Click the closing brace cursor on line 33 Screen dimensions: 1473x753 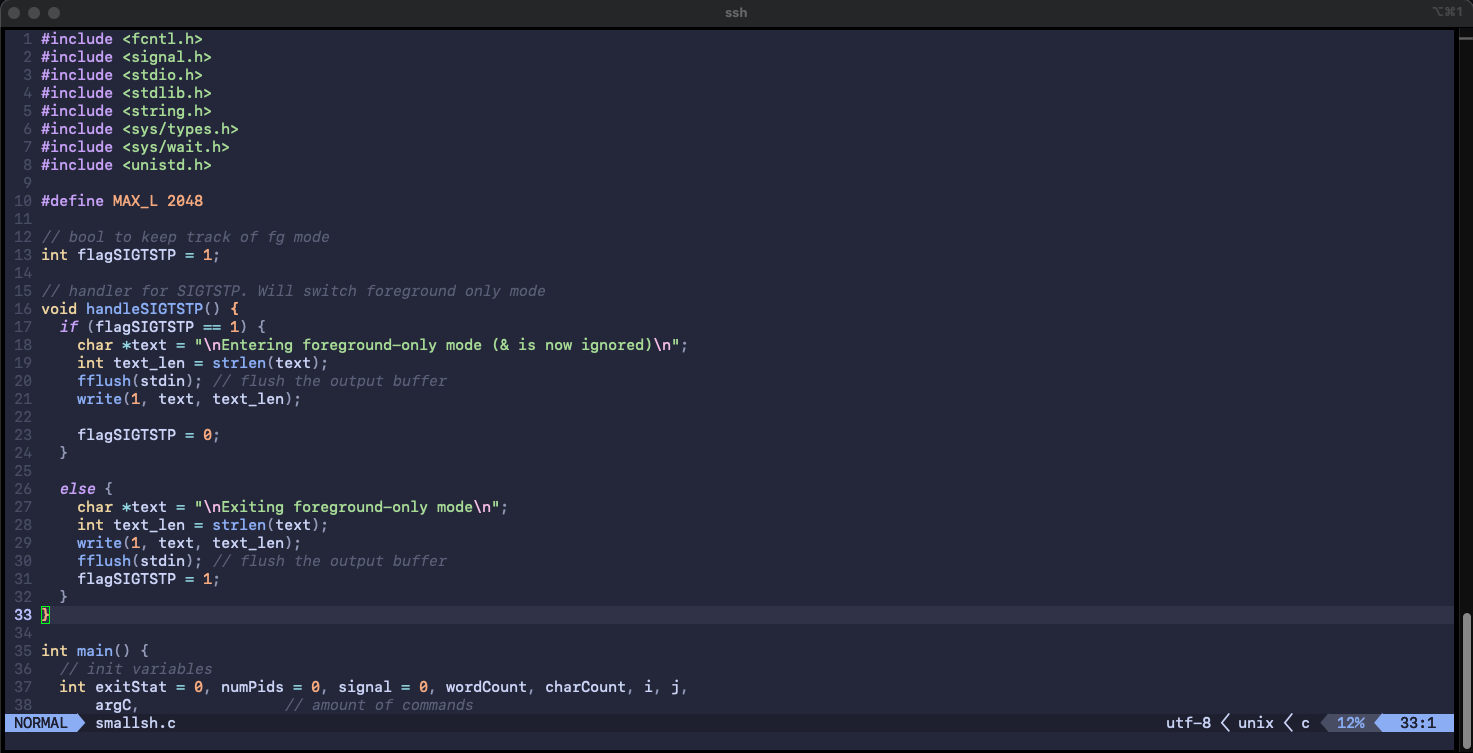click(x=45, y=614)
